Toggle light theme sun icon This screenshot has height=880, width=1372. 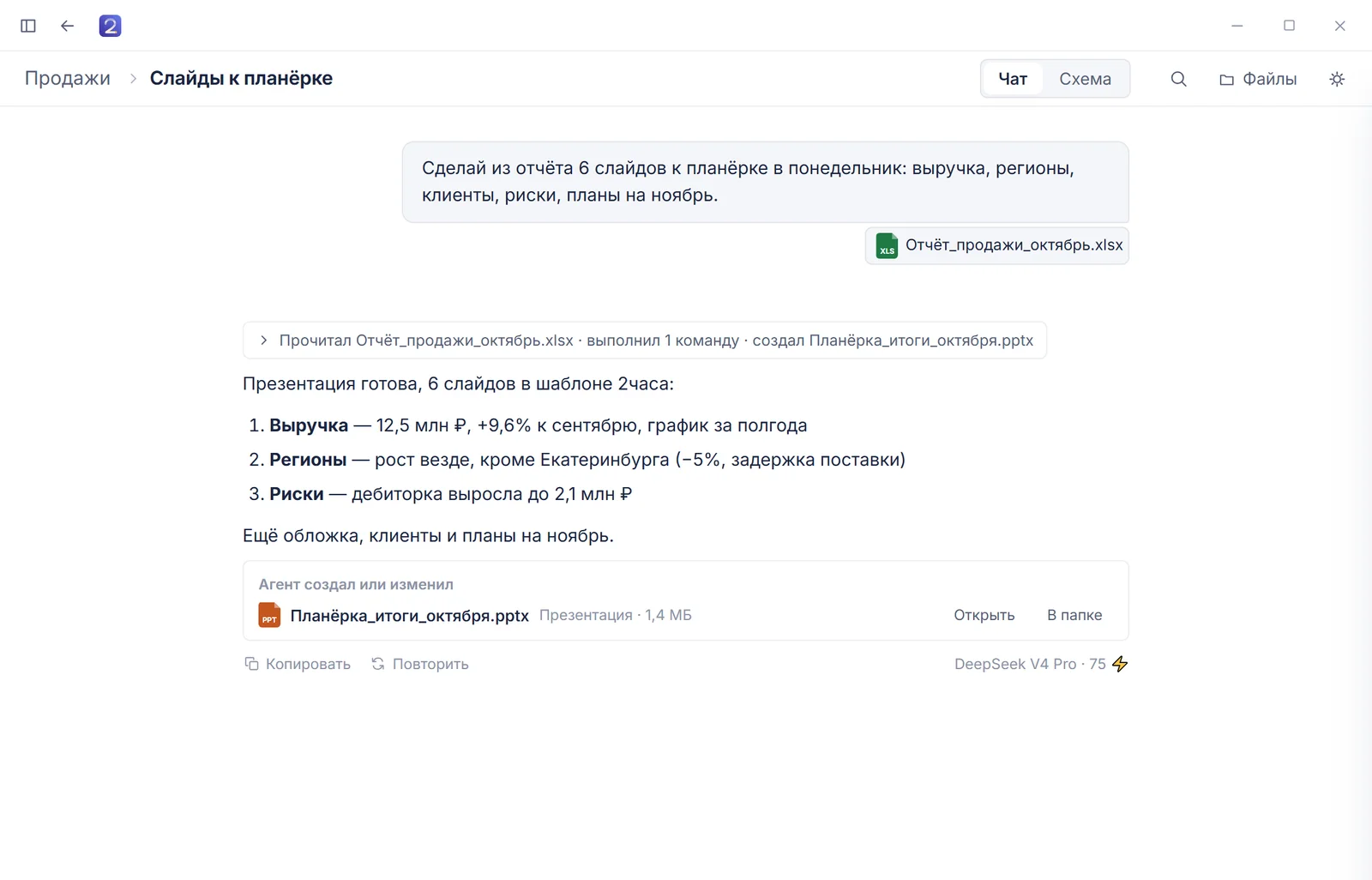point(1337,79)
